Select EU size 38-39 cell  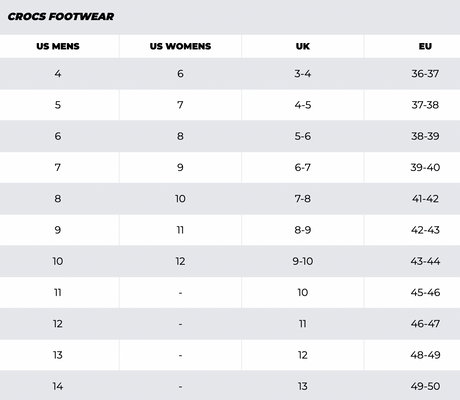pyautogui.click(x=425, y=136)
